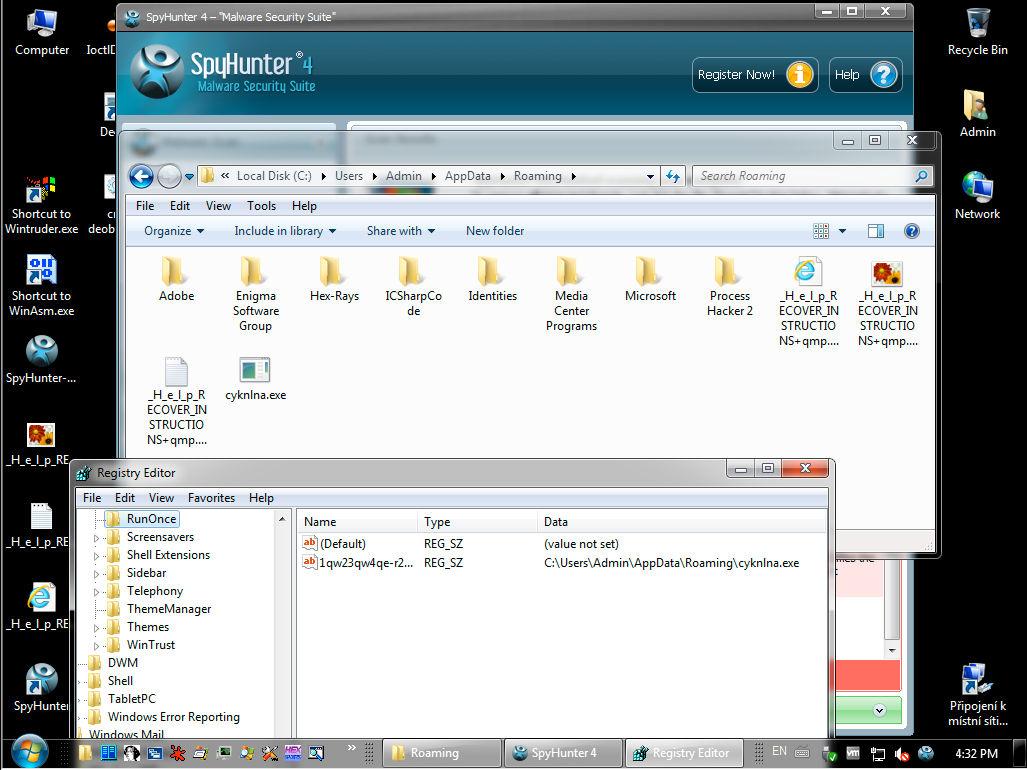Open the Identities folder
This screenshot has width=1027, height=770.
click(493, 280)
